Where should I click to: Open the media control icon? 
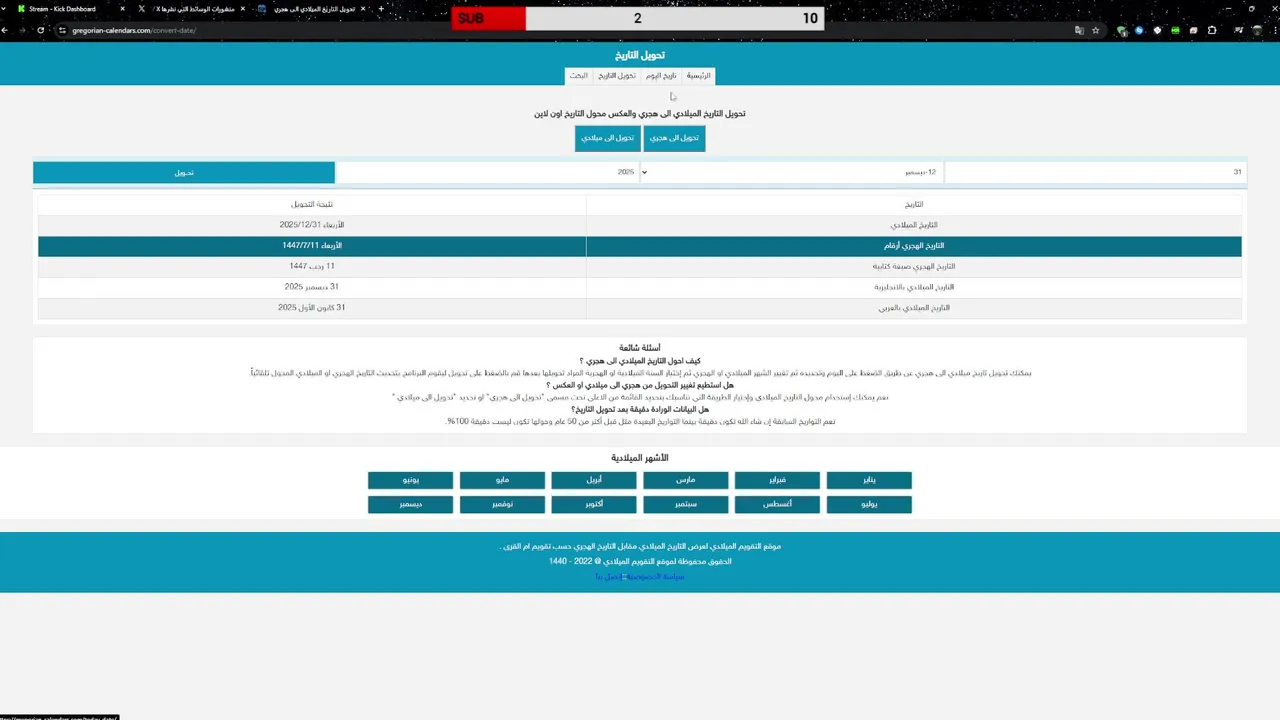pyautogui.click(x=1239, y=30)
